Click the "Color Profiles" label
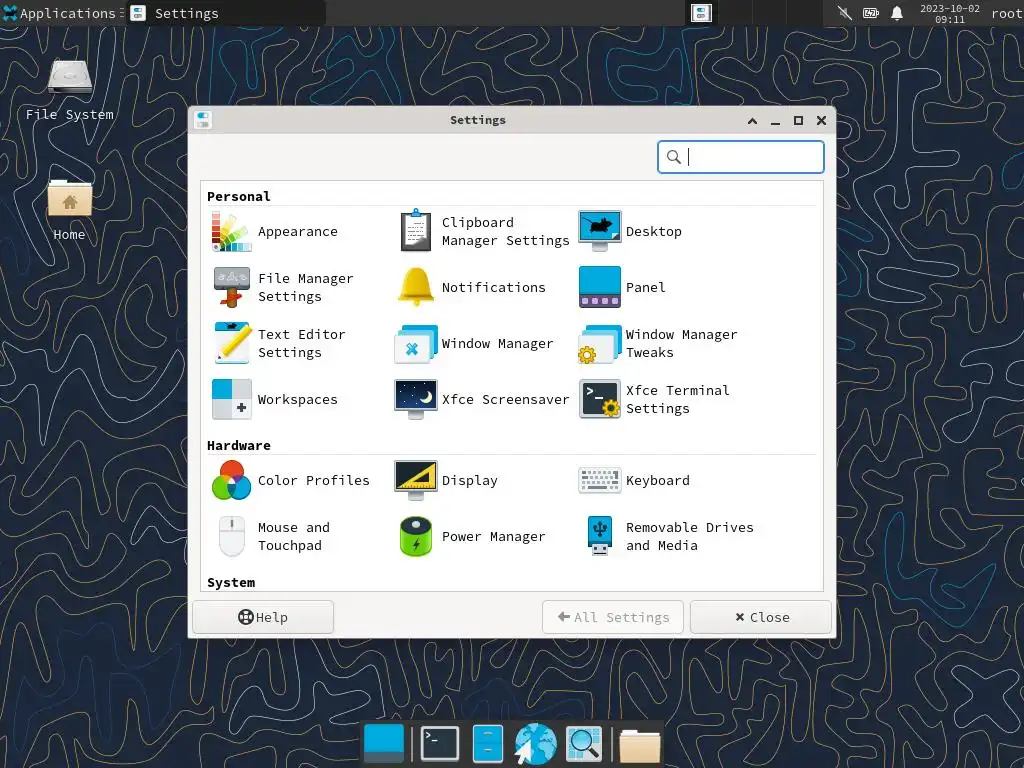The width and height of the screenshot is (1024, 768). [313, 480]
